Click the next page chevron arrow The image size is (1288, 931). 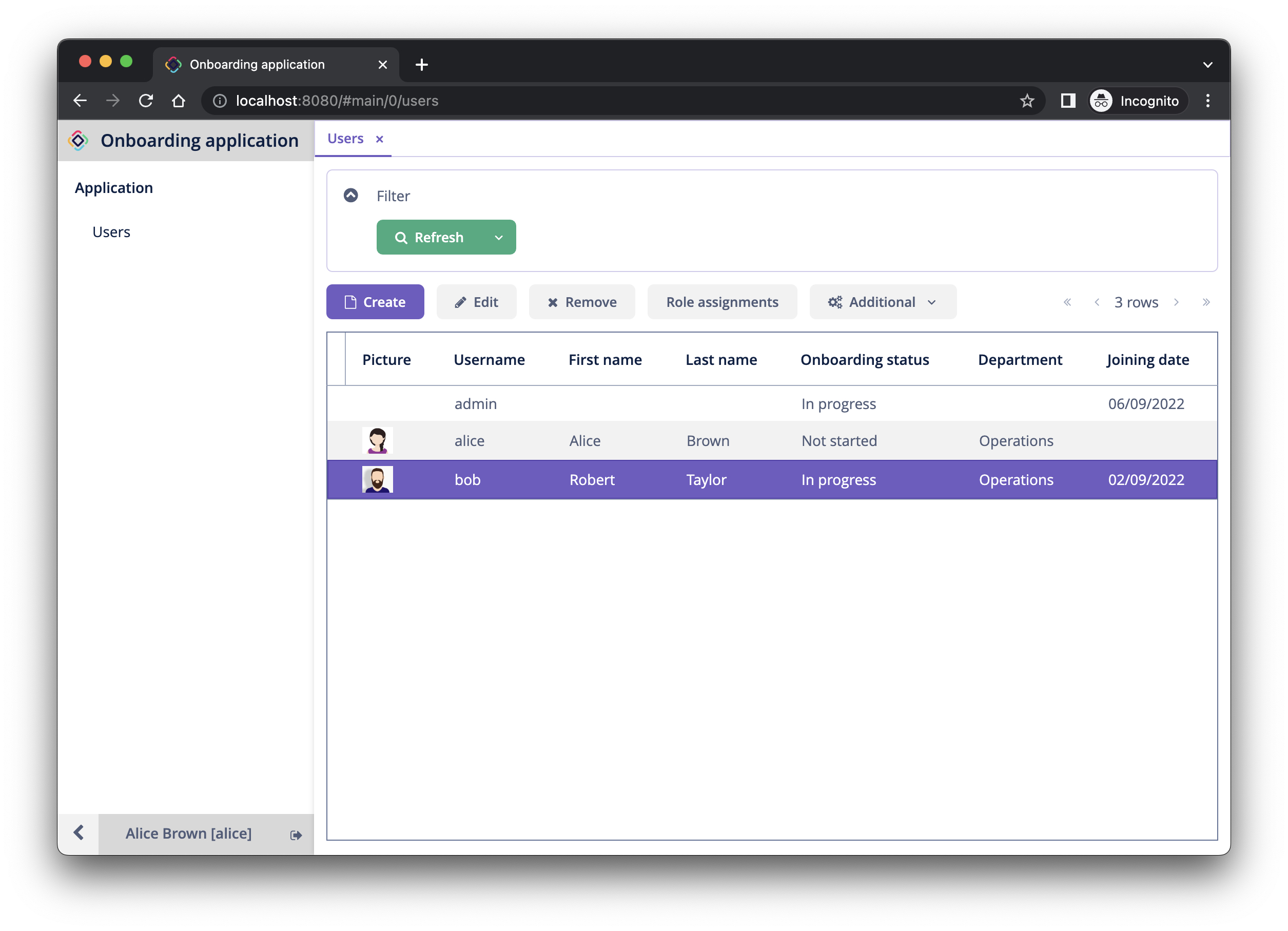click(1177, 302)
